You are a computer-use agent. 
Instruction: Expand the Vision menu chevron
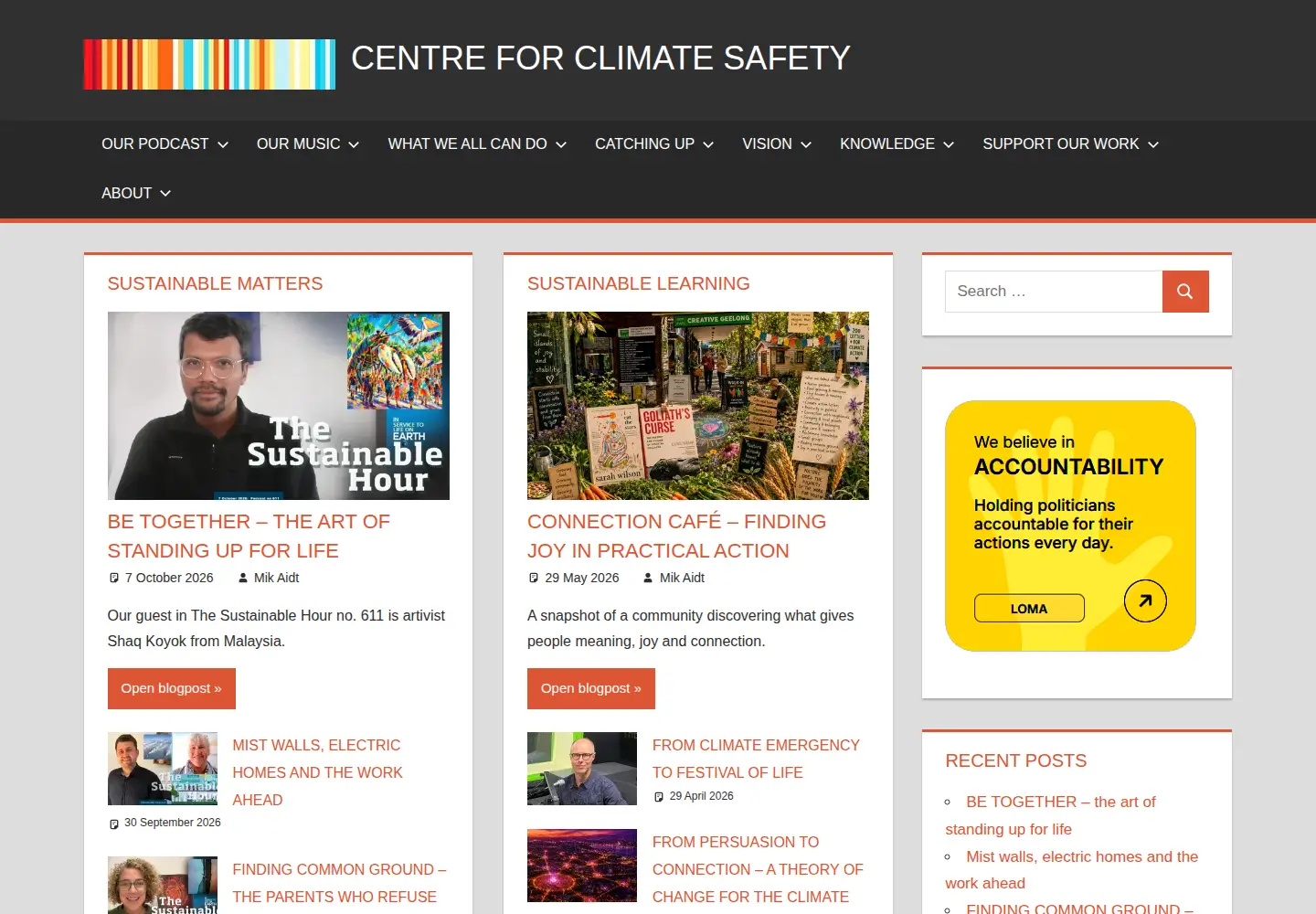[806, 144]
